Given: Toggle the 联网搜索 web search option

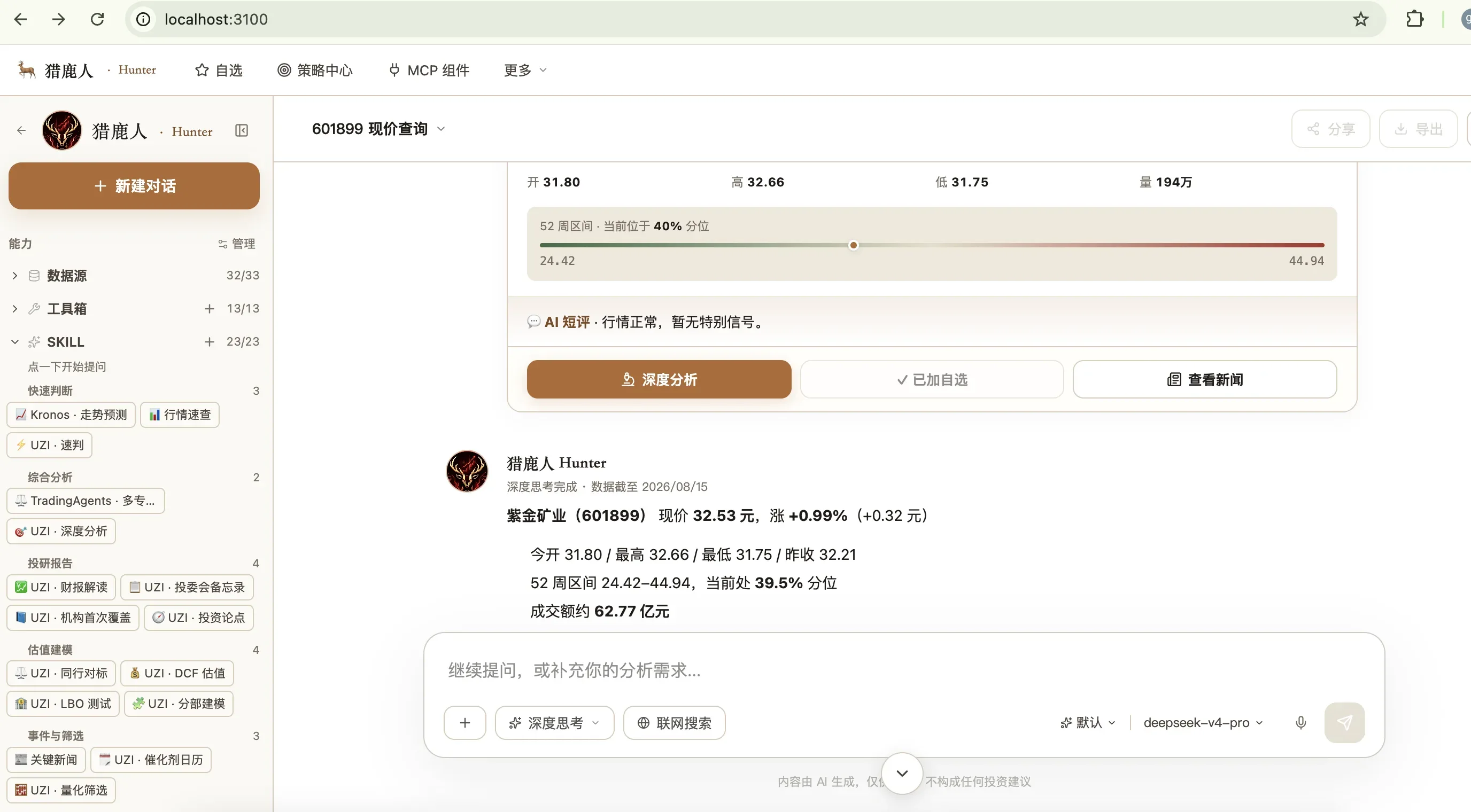Looking at the screenshot, I should click(x=675, y=723).
